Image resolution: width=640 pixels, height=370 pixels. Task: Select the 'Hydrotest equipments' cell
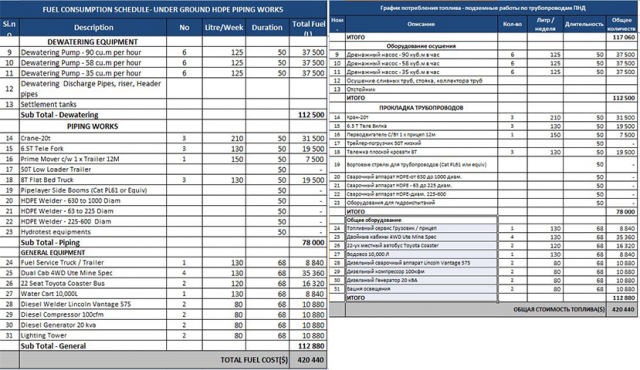click(93, 232)
